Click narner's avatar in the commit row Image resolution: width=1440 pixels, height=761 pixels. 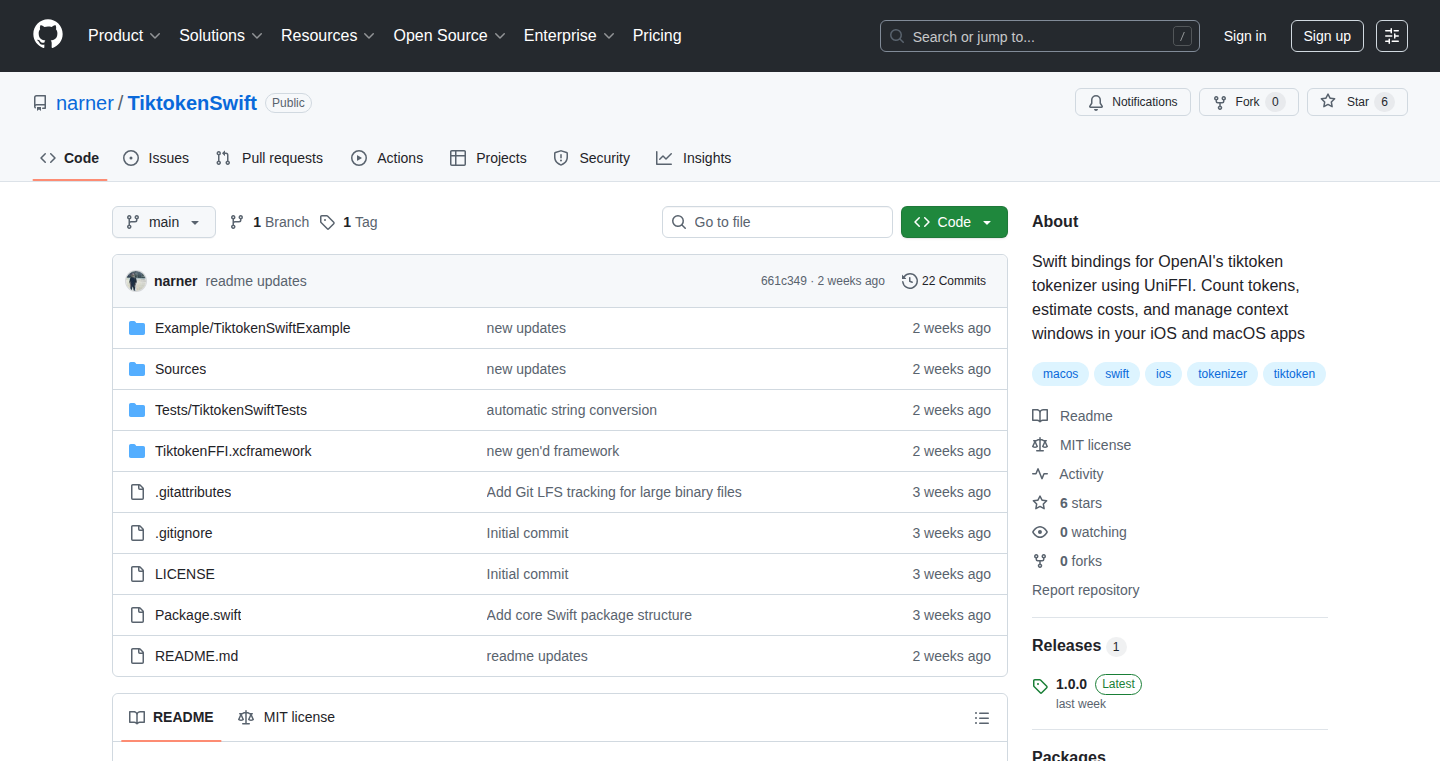(x=136, y=281)
